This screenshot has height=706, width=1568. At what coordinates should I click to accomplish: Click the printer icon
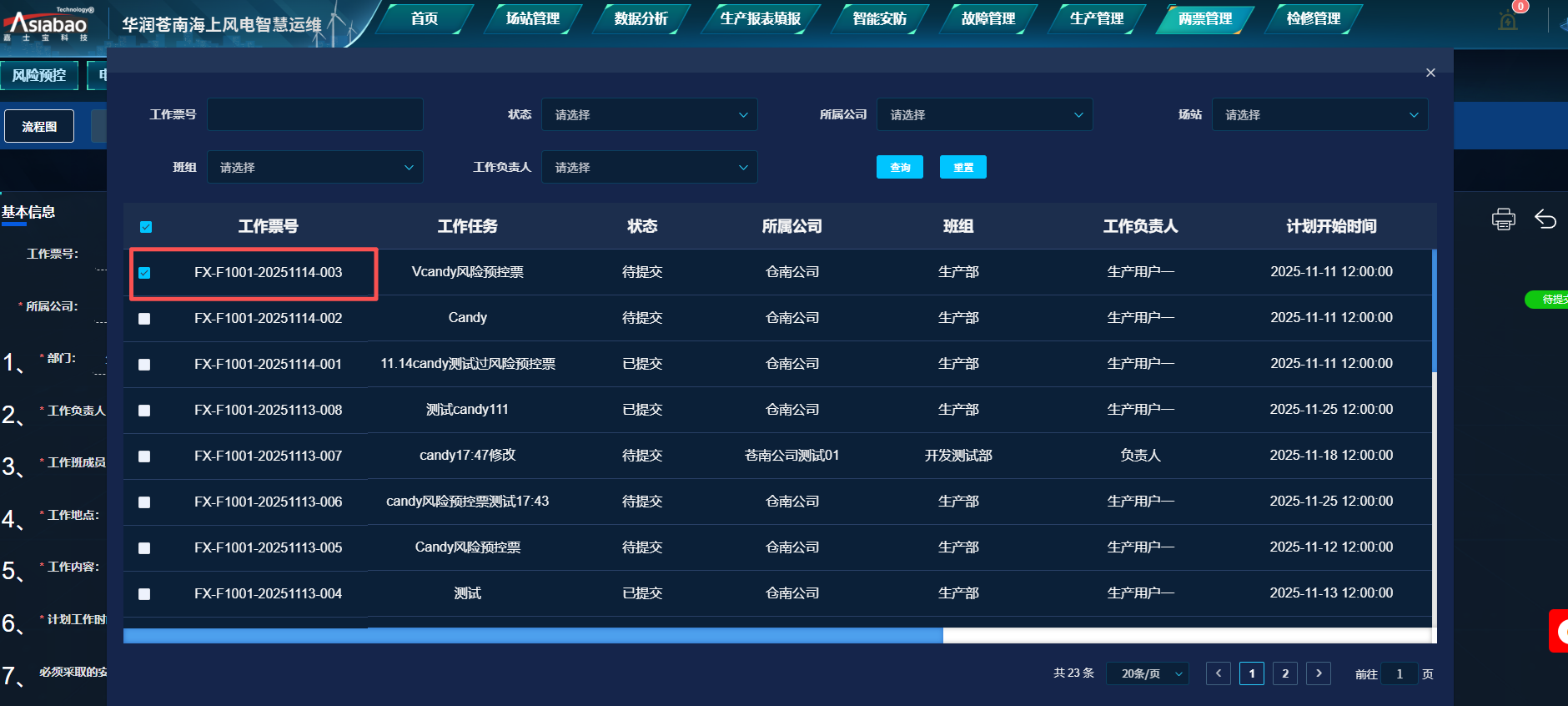point(1503,219)
